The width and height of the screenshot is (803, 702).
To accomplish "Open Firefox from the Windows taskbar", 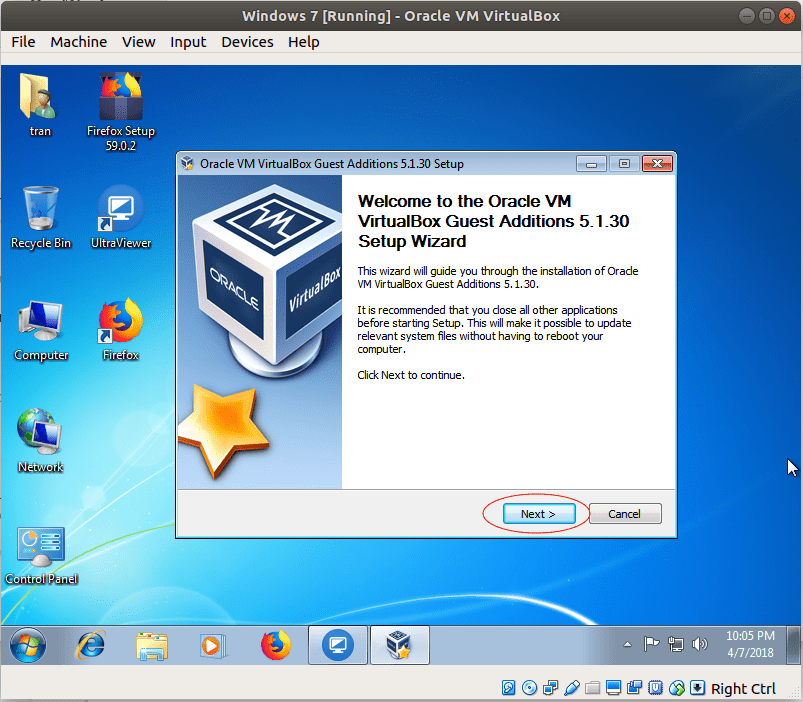I will [x=275, y=645].
